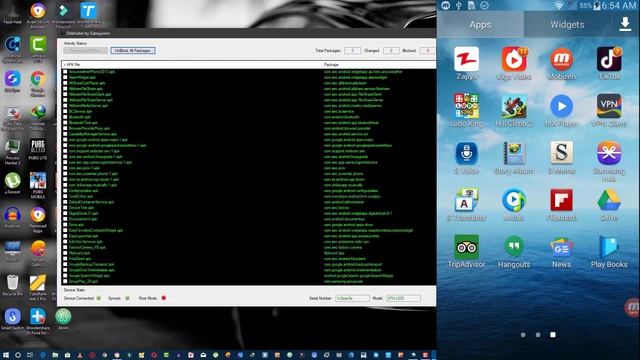Check the Flipboard.apk package checkbox
The height and width of the screenshot is (360, 640).
point(65,253)
